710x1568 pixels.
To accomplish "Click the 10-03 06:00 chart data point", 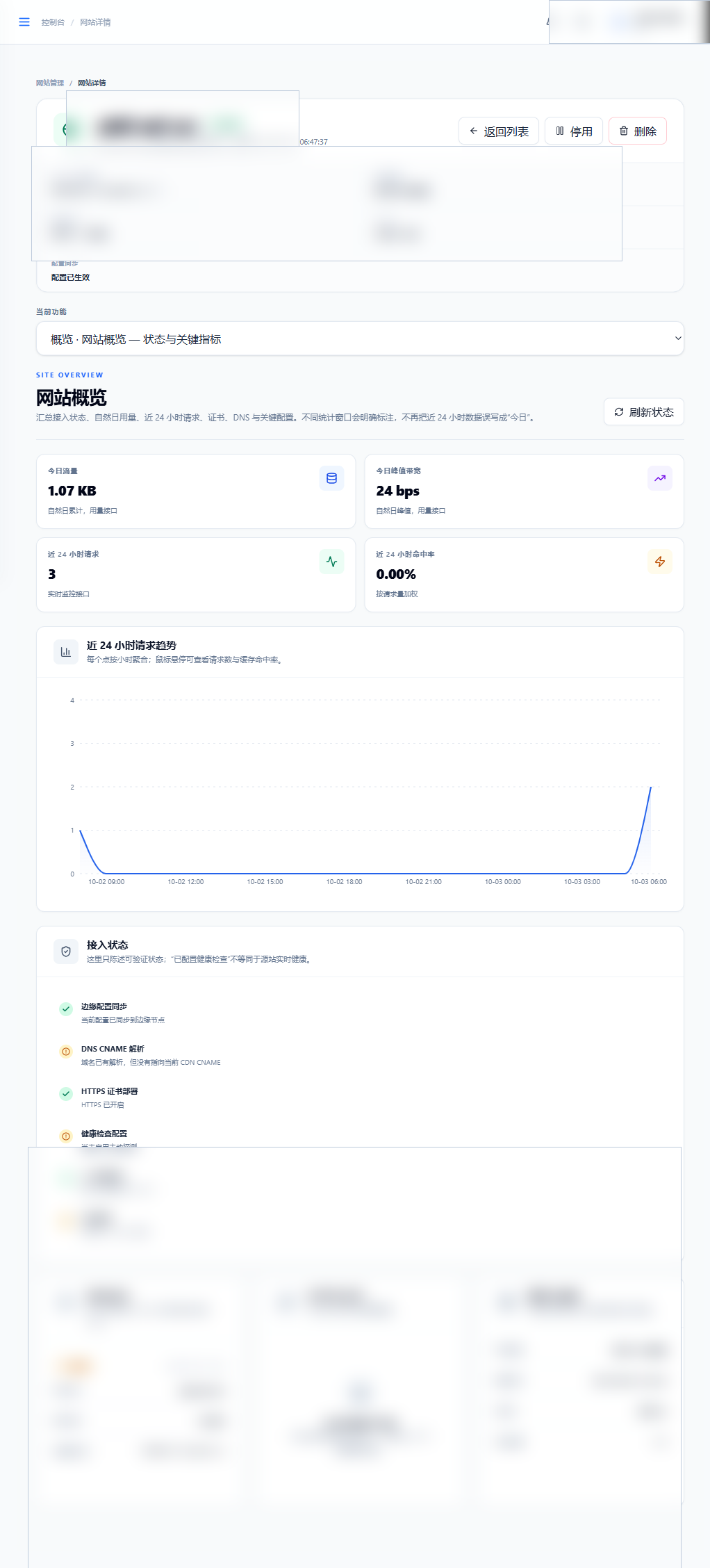I will 651,787.
